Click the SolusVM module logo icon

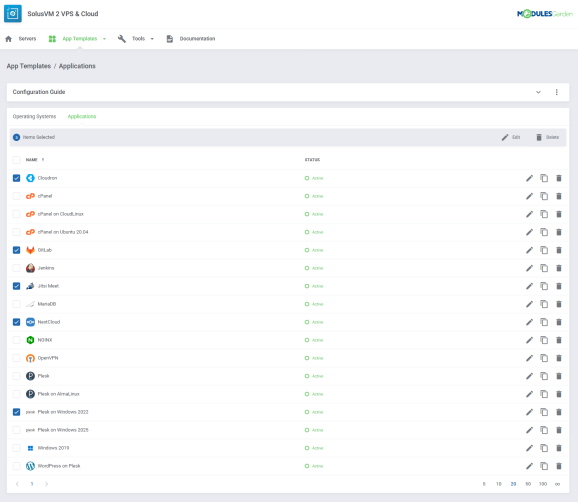pyautogui.click(x=13, y=14)
